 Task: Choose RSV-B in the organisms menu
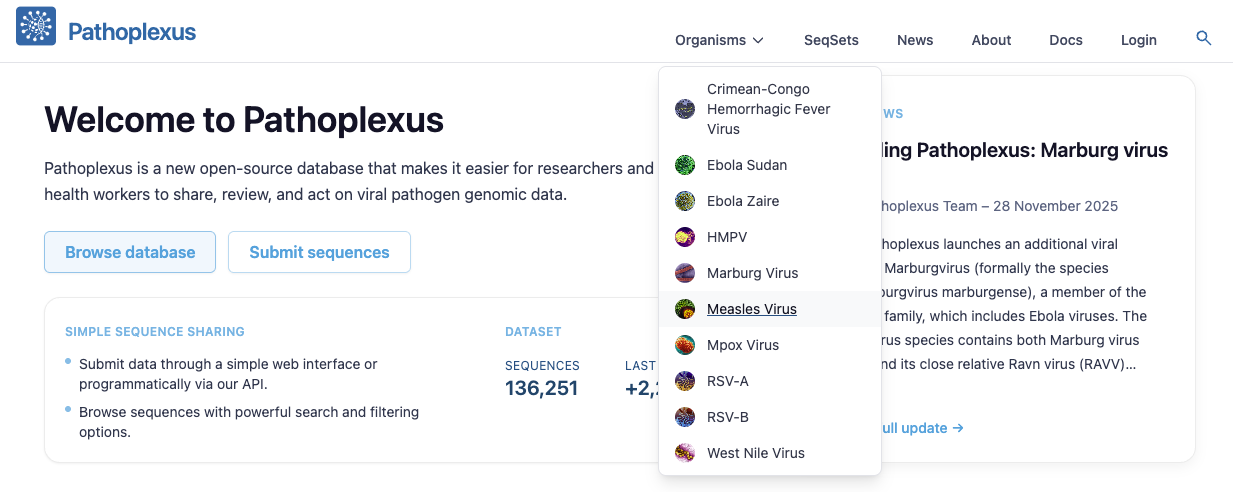(727, 417)
